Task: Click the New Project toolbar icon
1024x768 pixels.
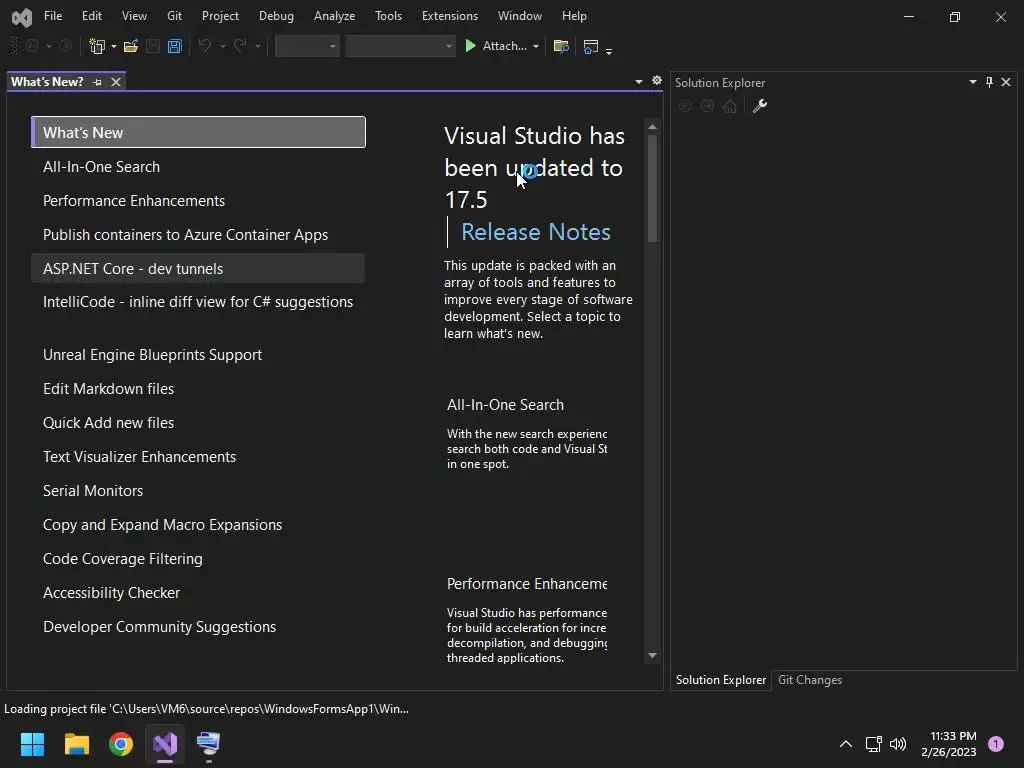Action: coord(97,46)
